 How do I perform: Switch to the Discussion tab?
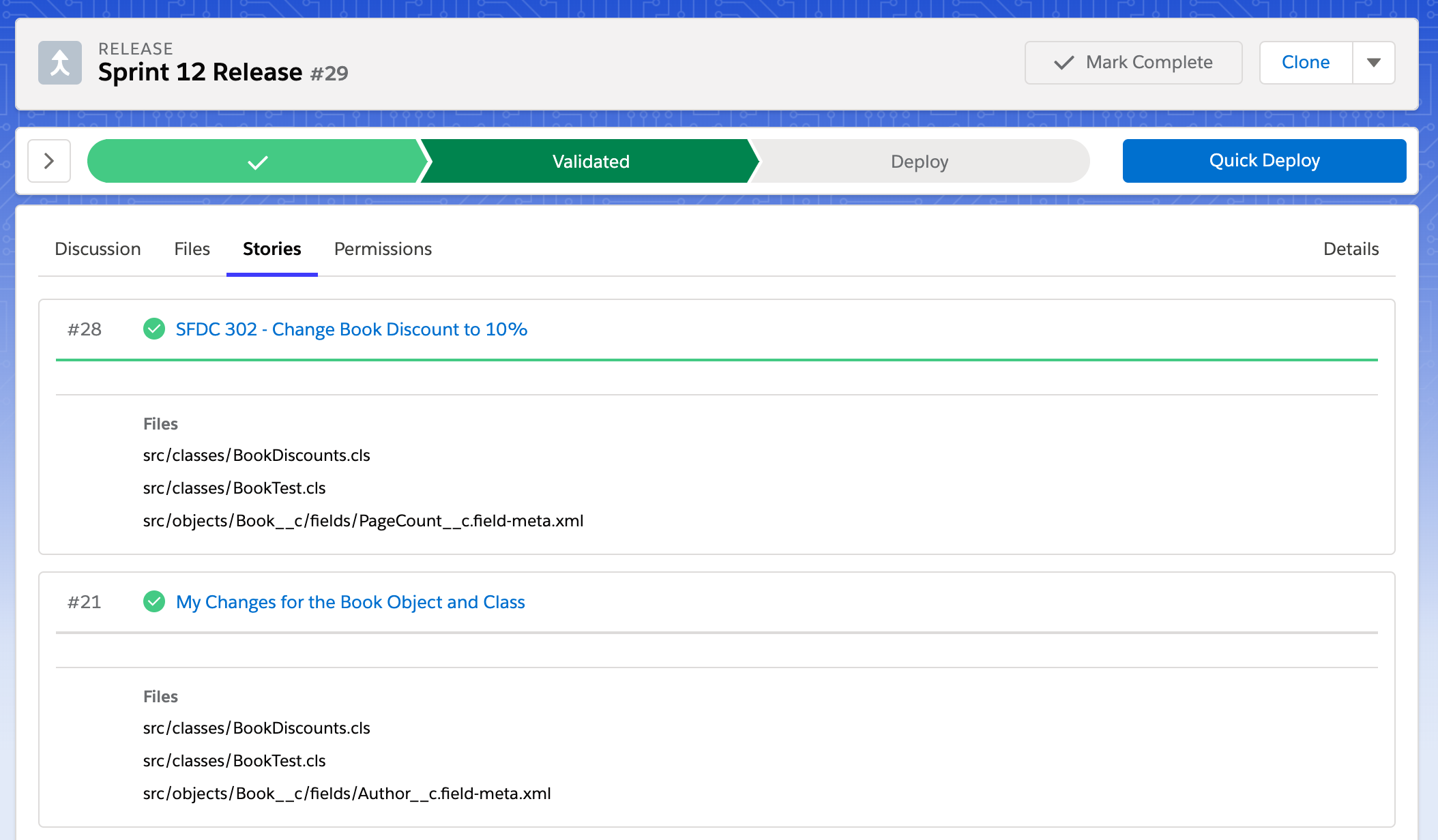pyautogui.click(x=98, y=249)
